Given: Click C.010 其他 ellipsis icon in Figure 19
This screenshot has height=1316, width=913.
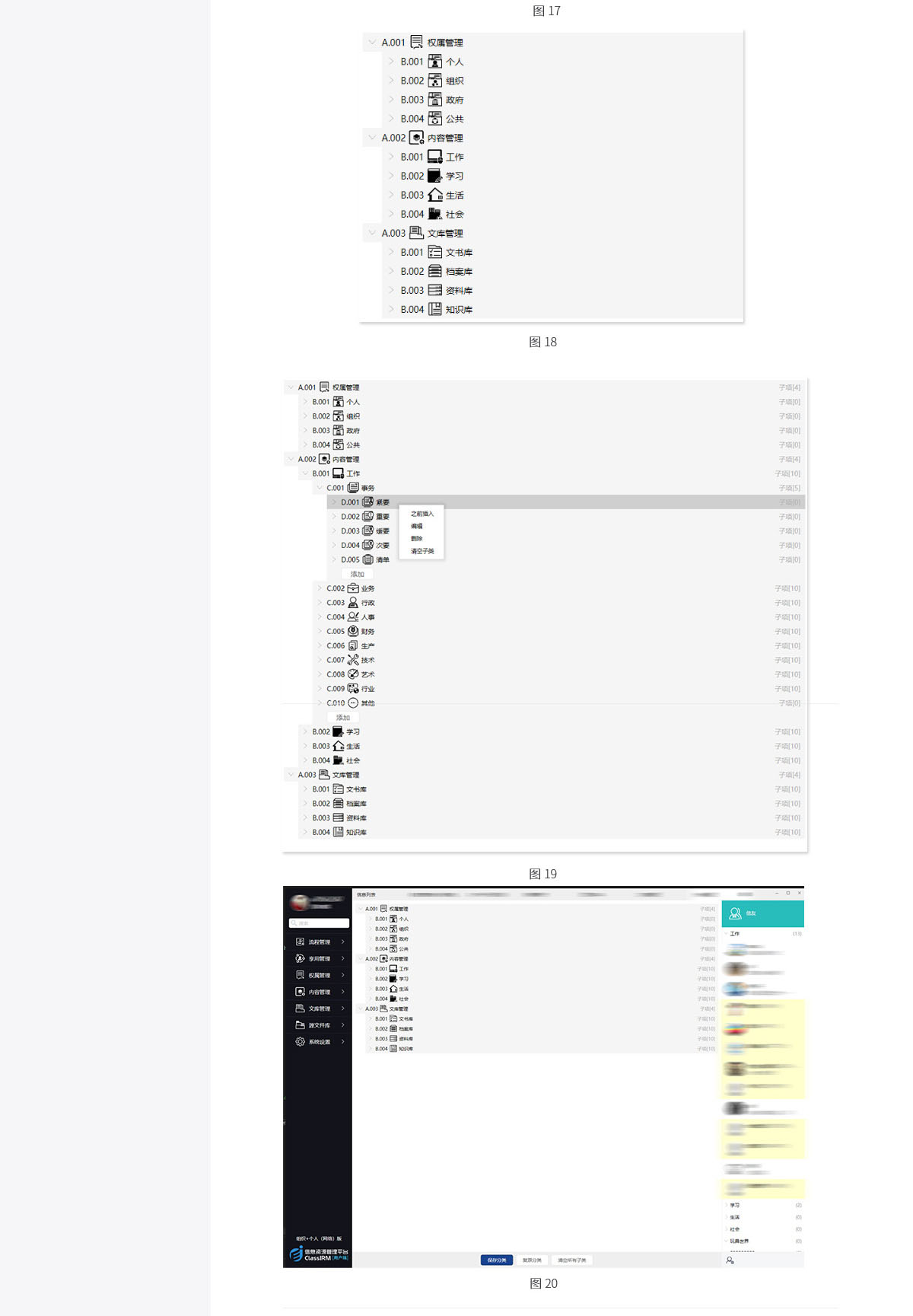Looking at the screenshot, I should coord(353,703).
